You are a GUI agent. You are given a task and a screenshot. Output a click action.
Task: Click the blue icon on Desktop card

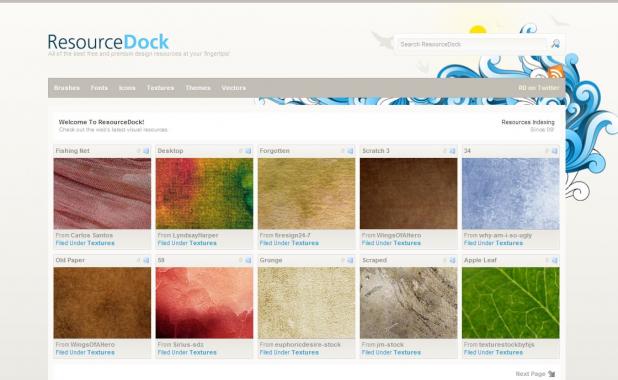248,151
